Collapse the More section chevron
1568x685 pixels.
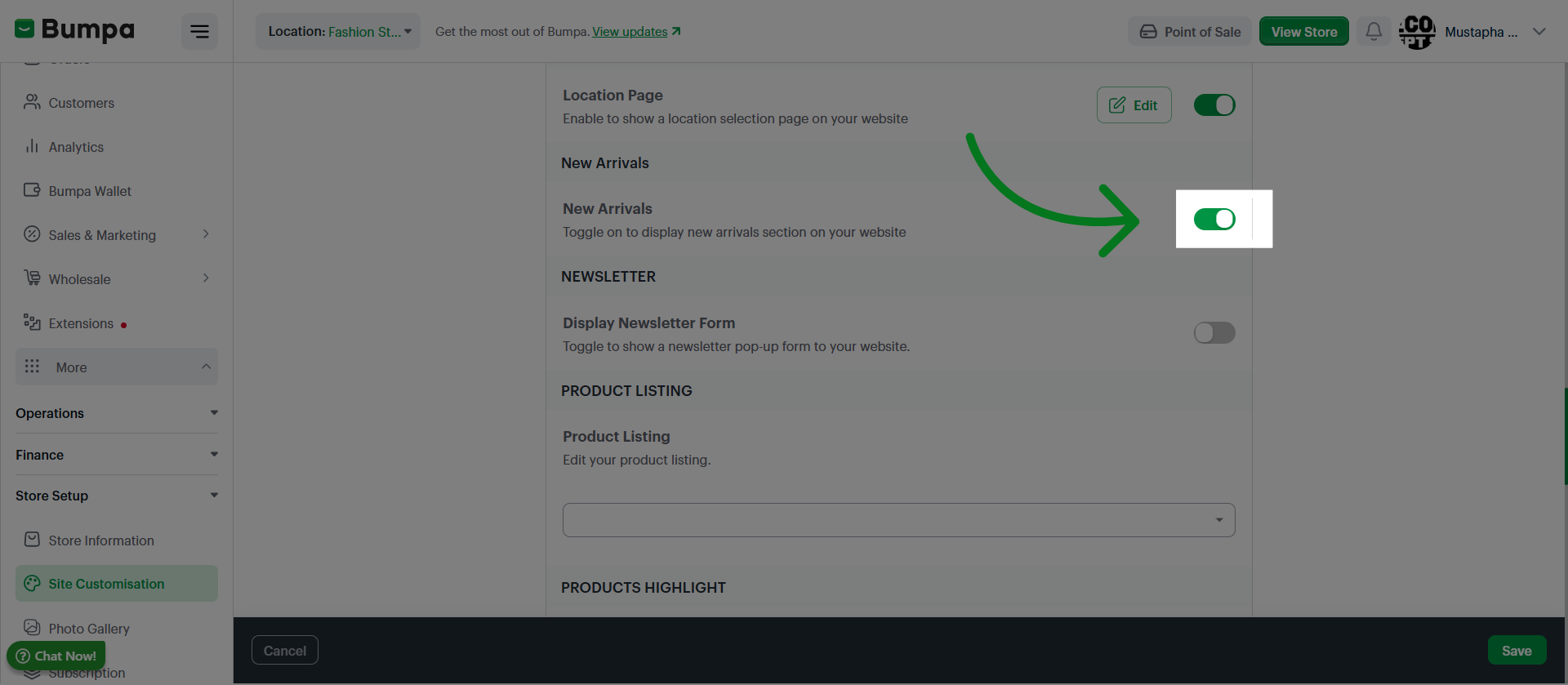click(x=206, y=367)
